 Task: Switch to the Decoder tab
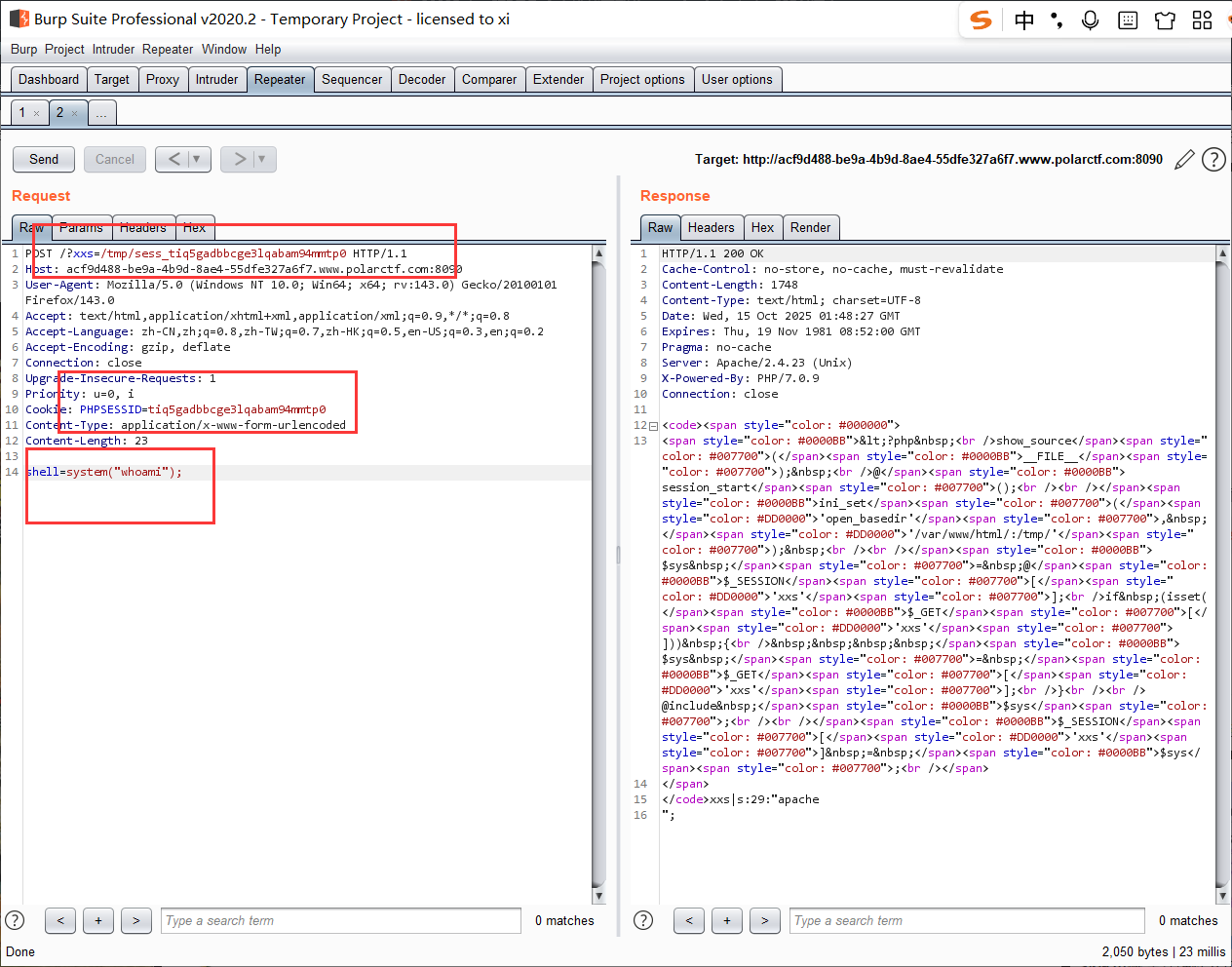422,80
